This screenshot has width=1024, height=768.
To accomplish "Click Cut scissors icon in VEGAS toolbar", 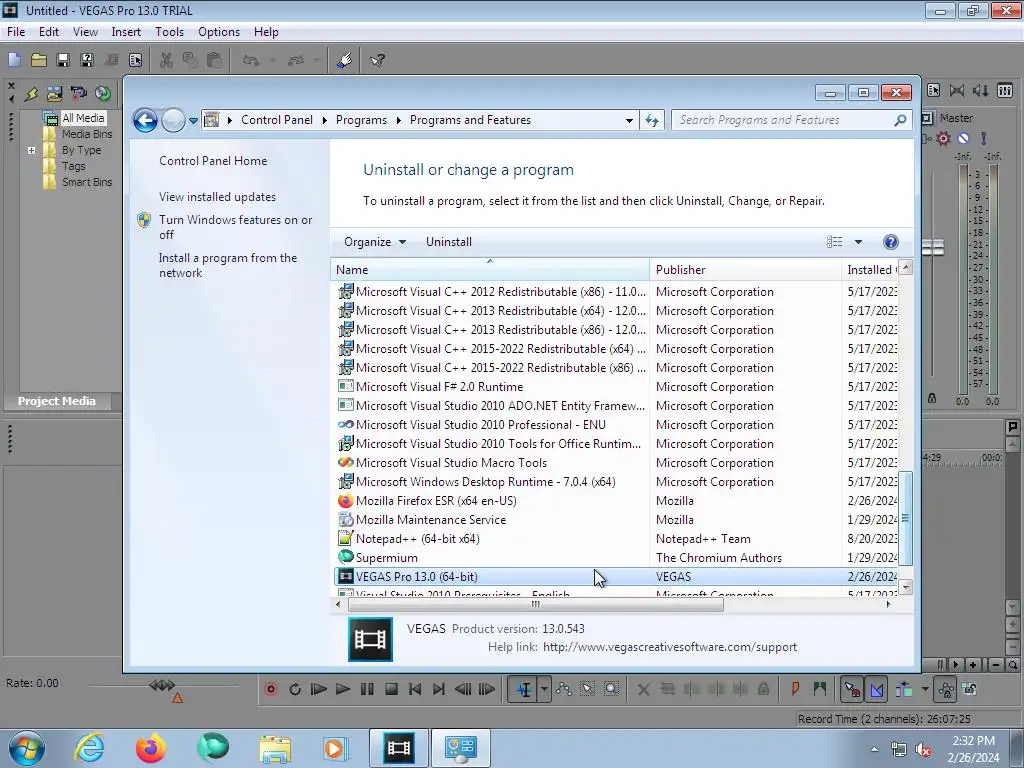I will pyautogui.click(x=166, y=60).
